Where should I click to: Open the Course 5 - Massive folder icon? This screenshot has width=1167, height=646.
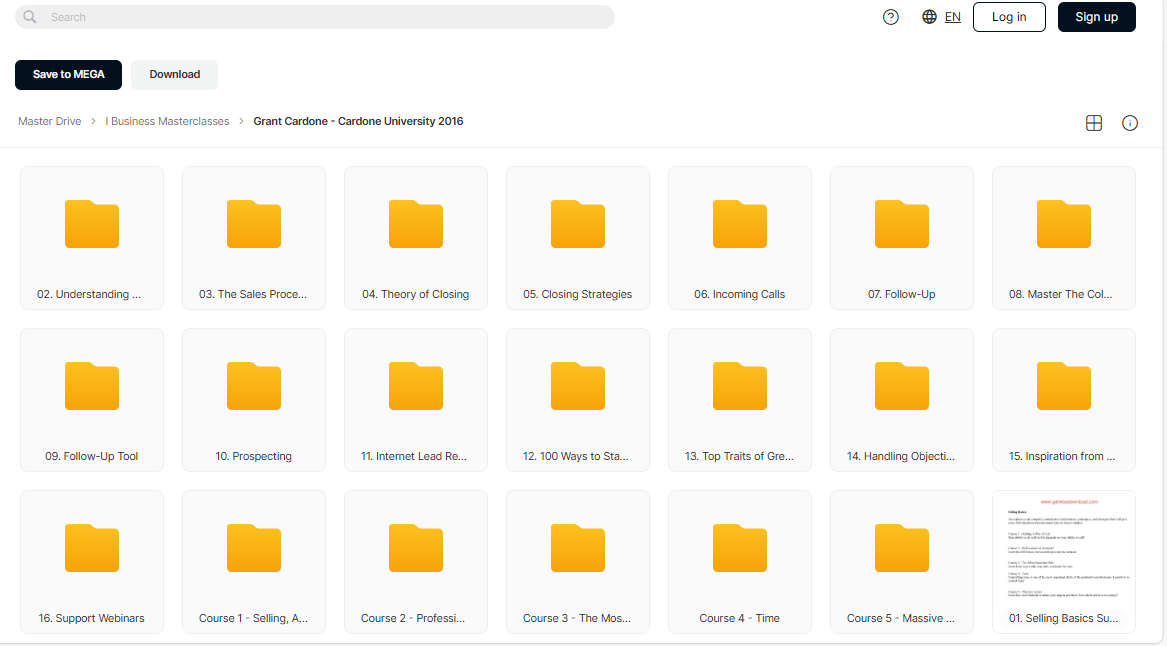pos(902,549)
